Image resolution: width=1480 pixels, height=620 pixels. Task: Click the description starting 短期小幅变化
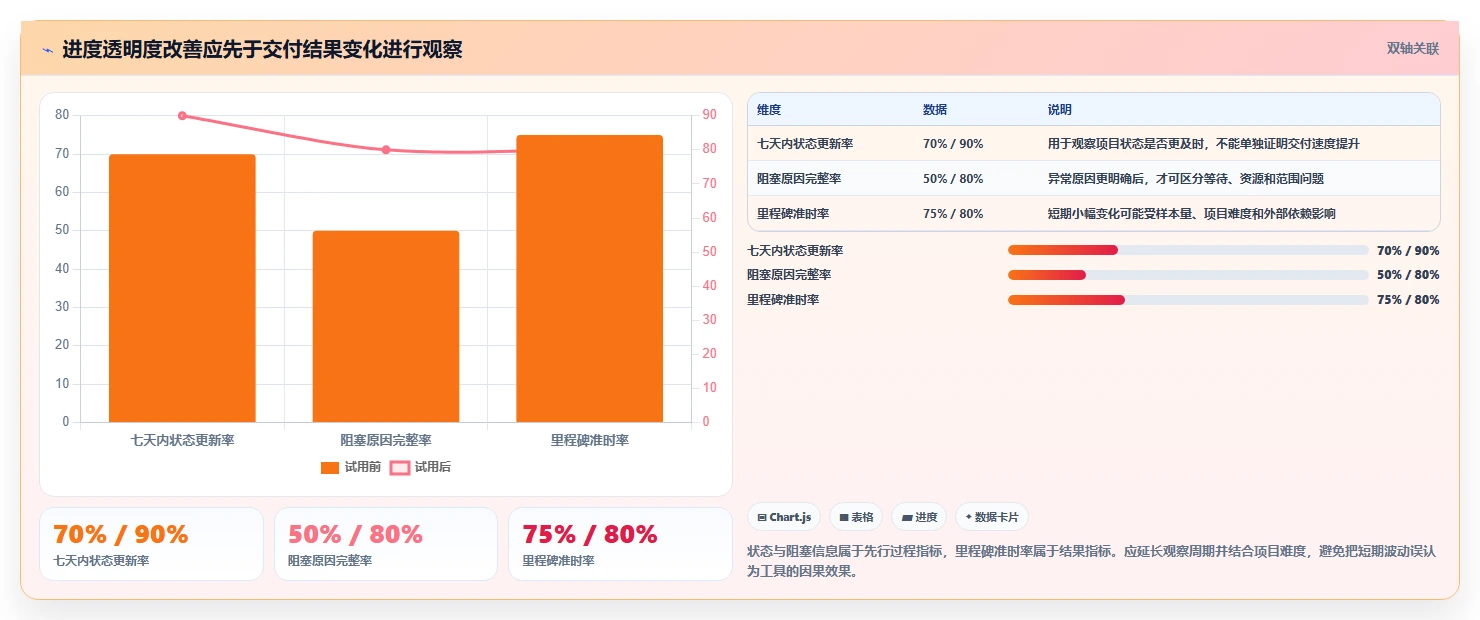point(1192,214)
